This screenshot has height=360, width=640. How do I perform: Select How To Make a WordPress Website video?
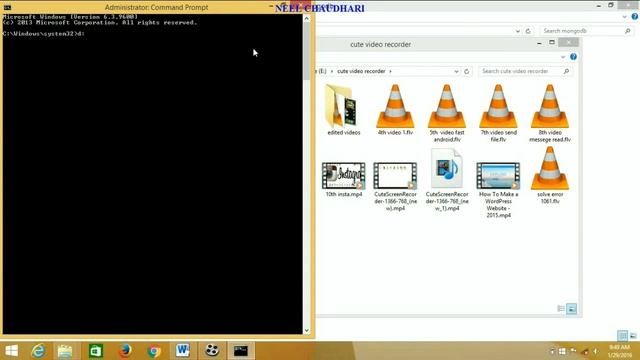[498, 190]
